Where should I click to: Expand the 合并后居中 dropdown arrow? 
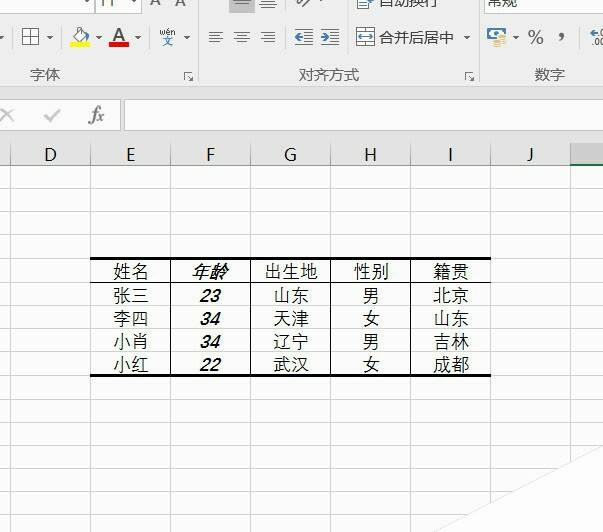[x=467, y=37]
